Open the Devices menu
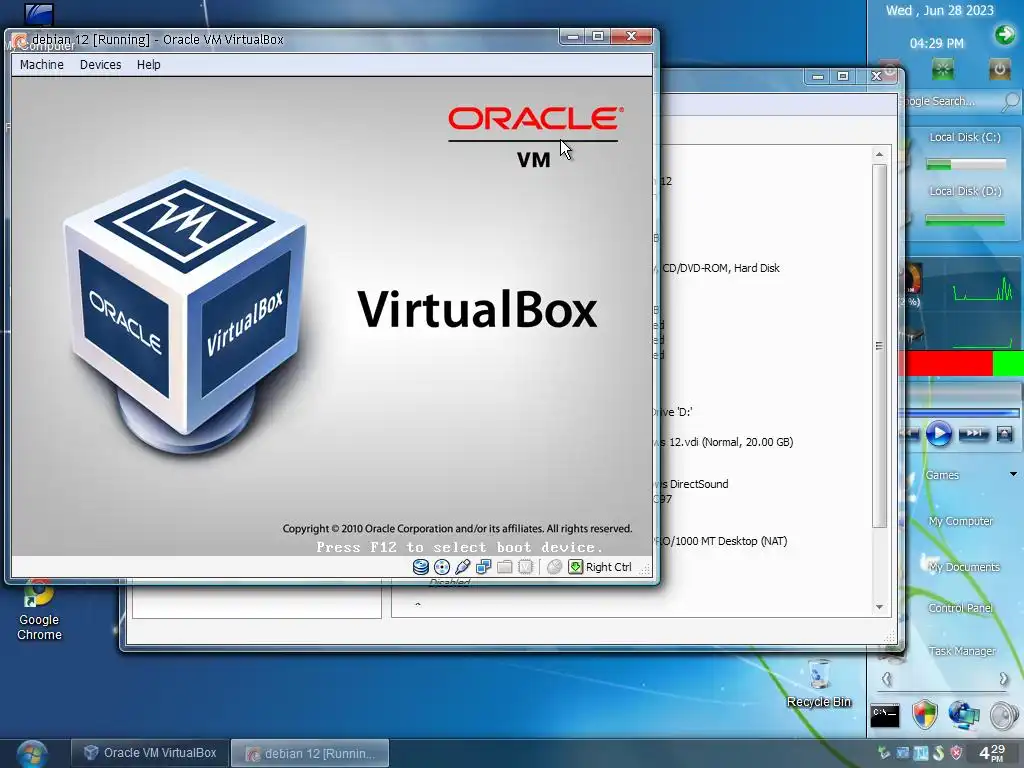 click(x=101, y=65)
